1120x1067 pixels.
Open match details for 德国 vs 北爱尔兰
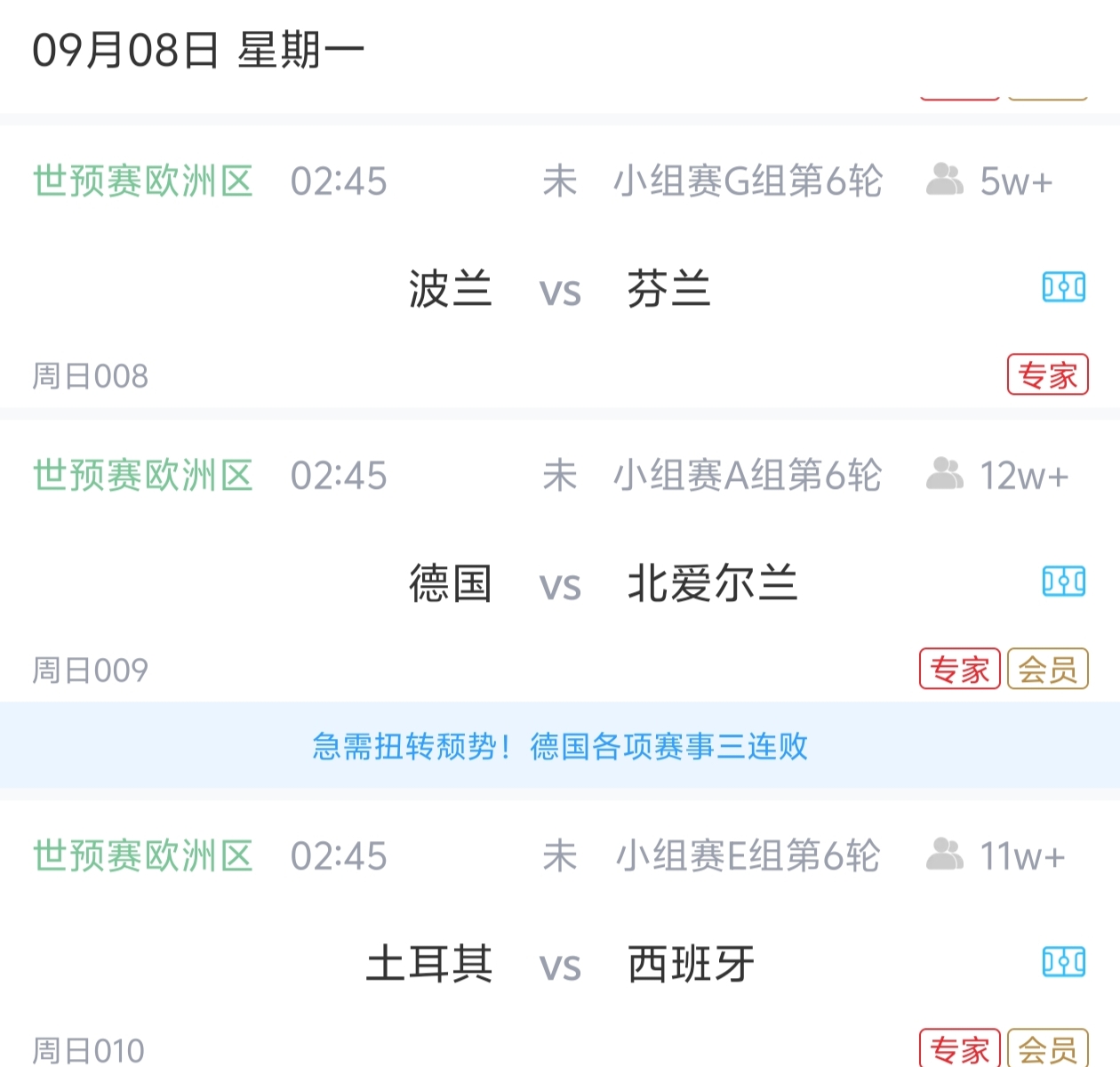point(560,583)
